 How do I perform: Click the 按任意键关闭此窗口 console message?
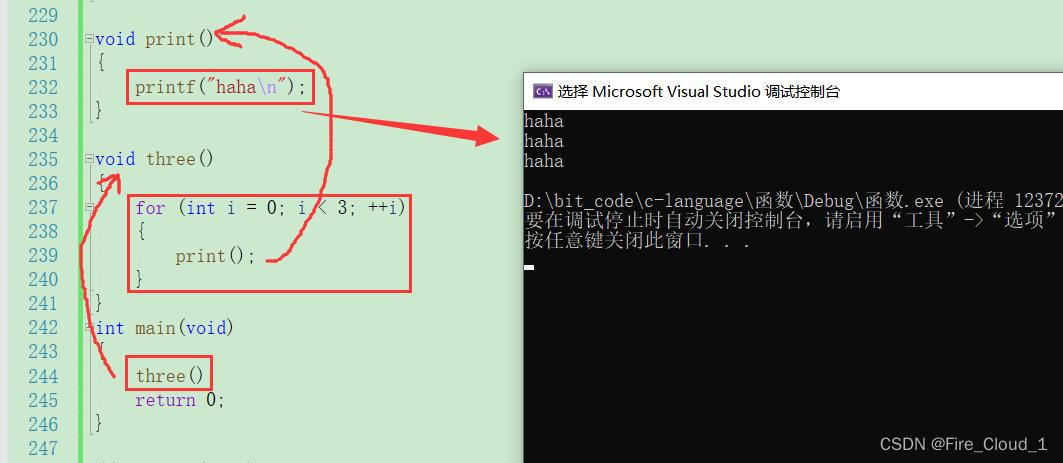point(637,241)
